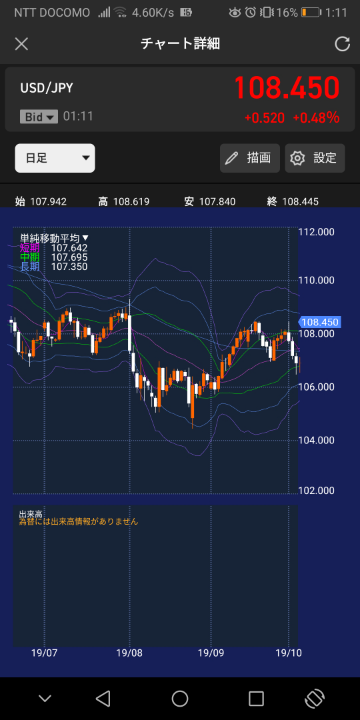The width and height of the screenshot is (360, 720).
Task: Tap the 01:11 quote timestamp
Action: click(78, 117)
